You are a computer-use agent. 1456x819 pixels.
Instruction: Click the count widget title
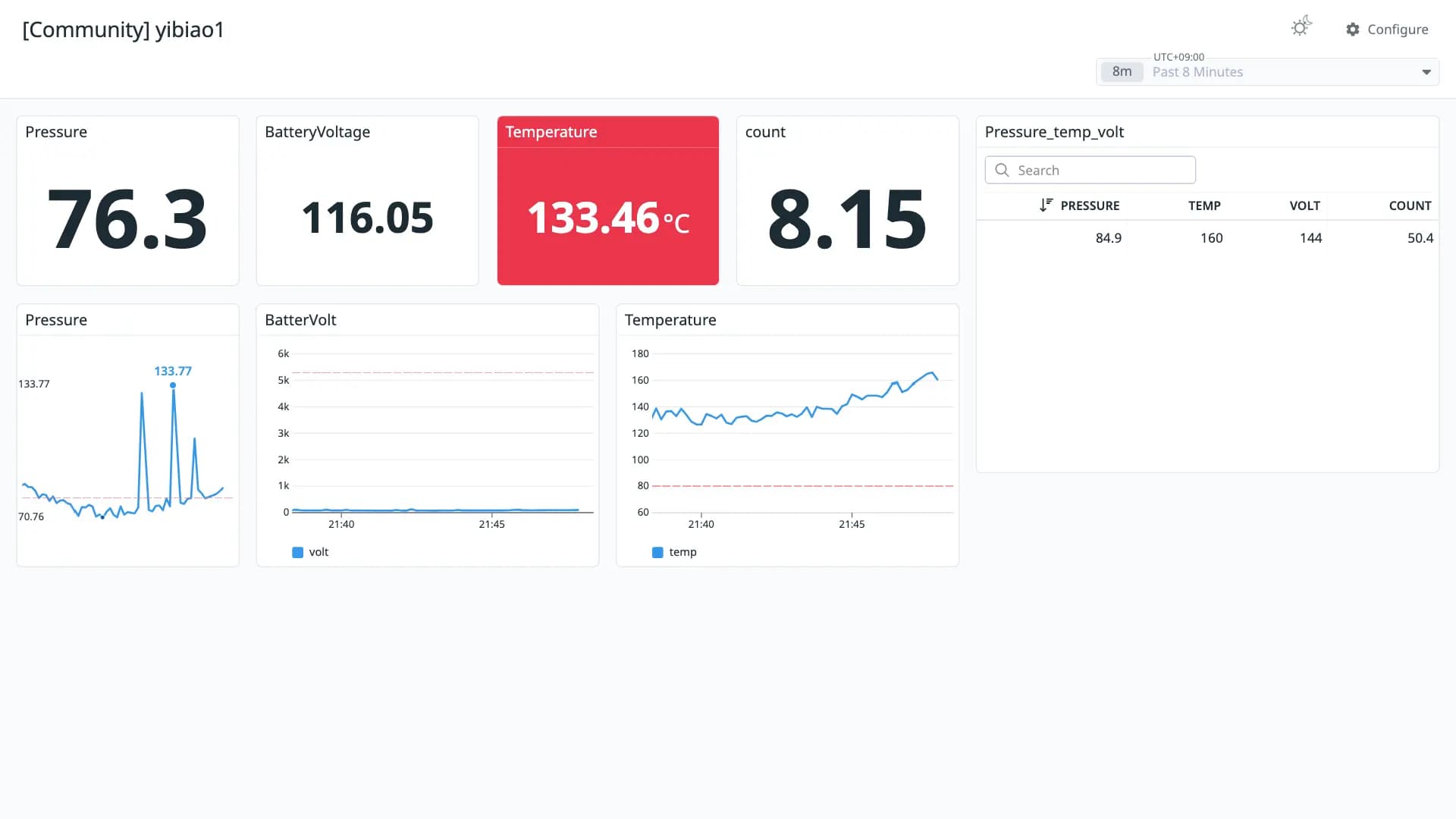click(x=765, y=132)
